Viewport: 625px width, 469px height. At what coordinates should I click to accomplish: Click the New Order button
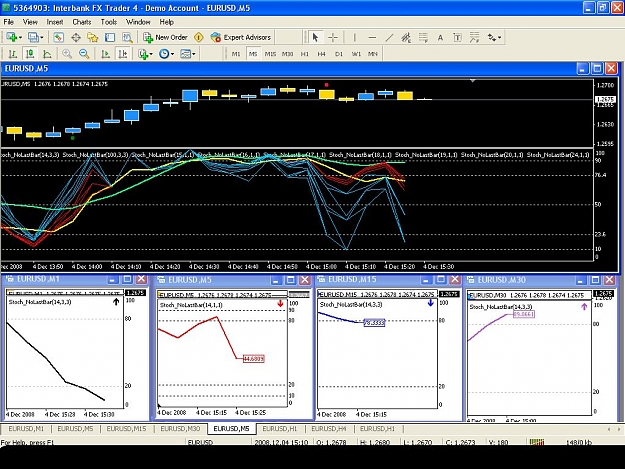click(x=165, y=37)
